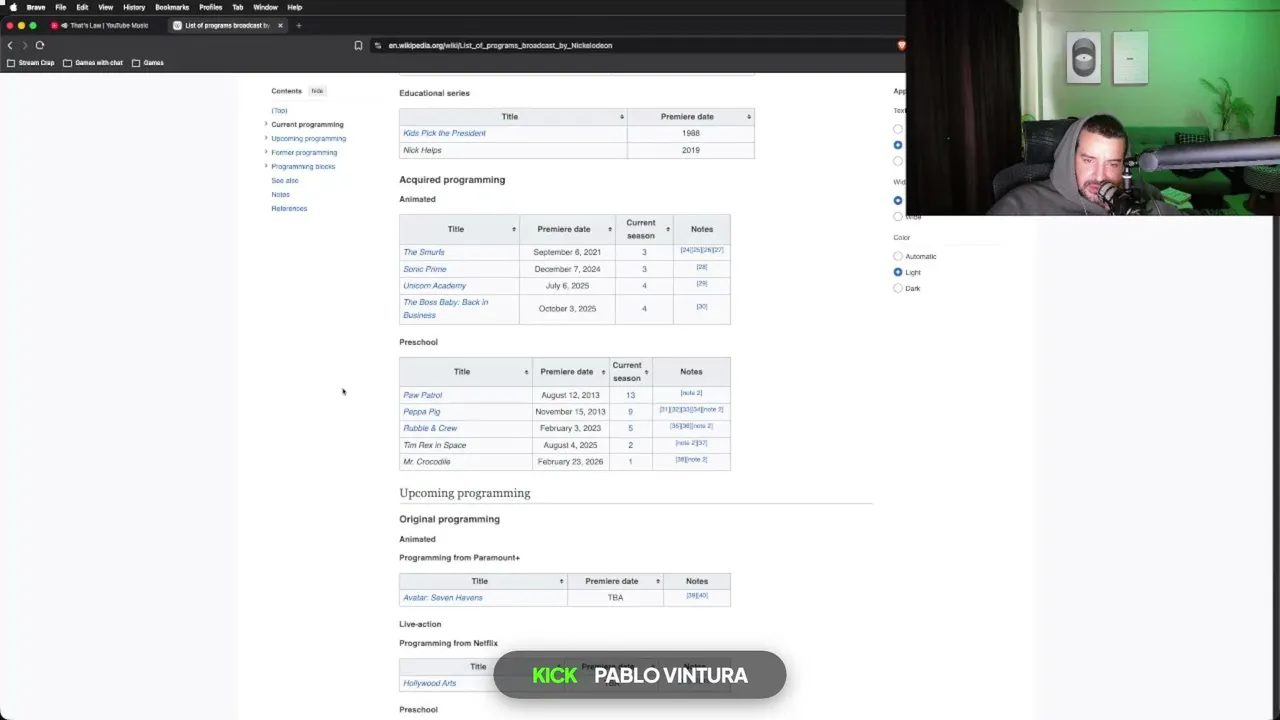Sort acquired Preschool table by Premiere date

(x=603, y=372)
